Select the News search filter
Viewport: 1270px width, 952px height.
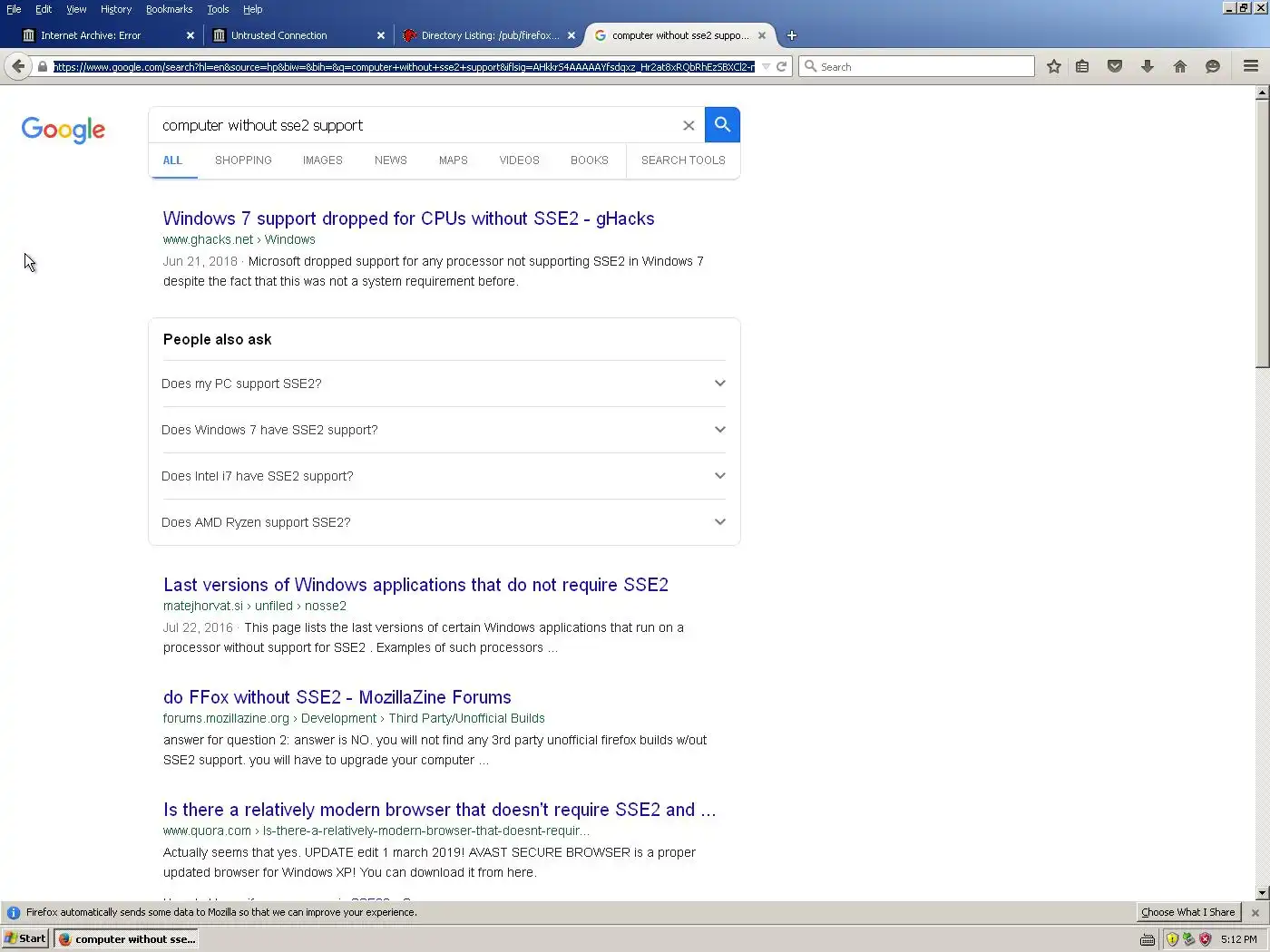click(391, 160)
